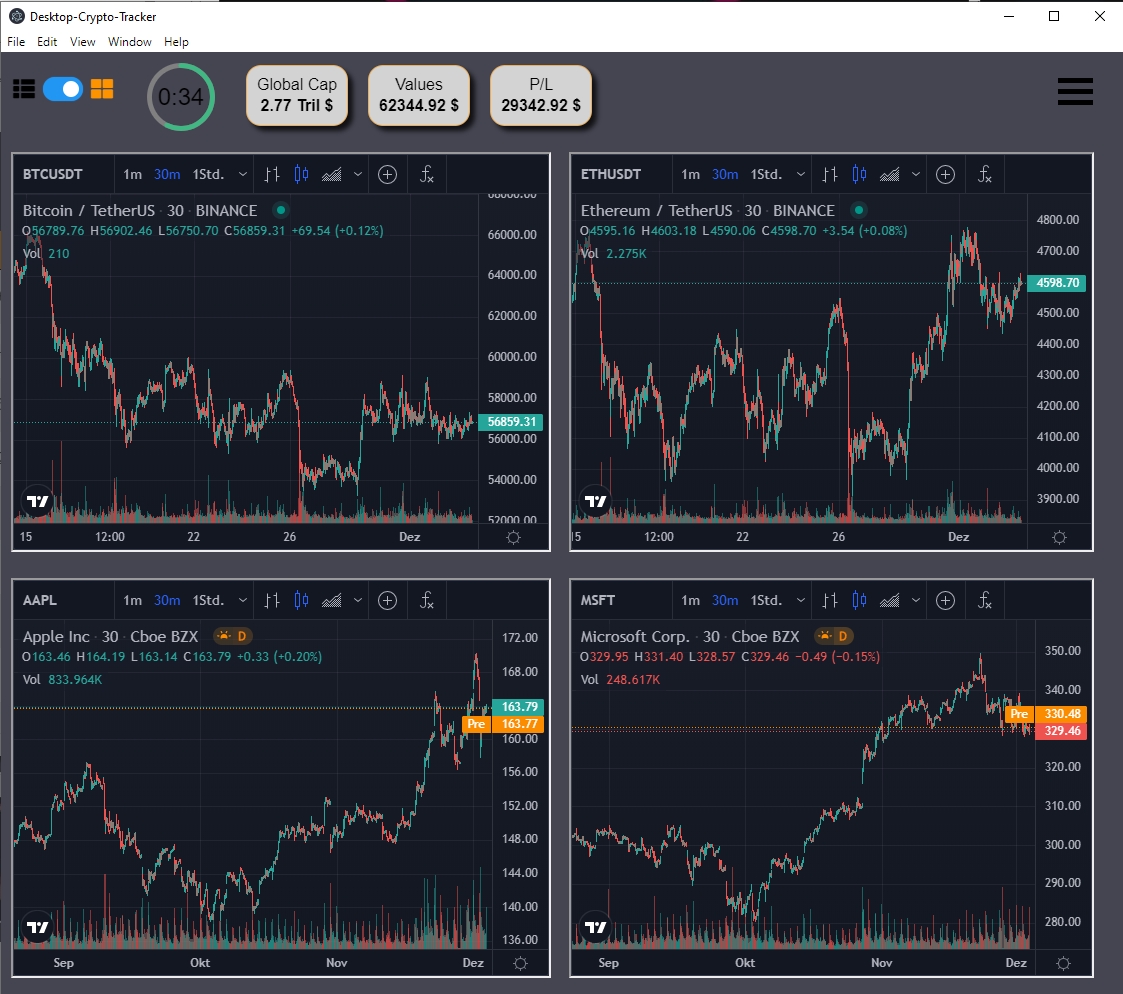Viewport: 1123px width, 994px height.
Task: Open the Help menu
Action: click(176, 42)
